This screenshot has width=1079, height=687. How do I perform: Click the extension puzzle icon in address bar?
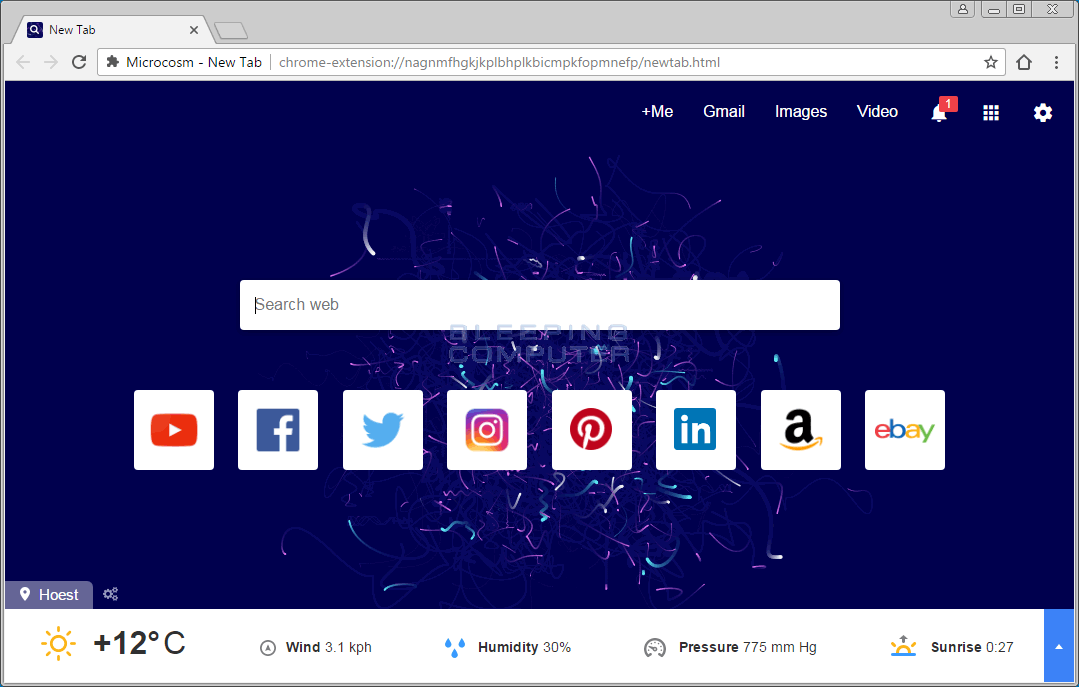click(113, 62)
